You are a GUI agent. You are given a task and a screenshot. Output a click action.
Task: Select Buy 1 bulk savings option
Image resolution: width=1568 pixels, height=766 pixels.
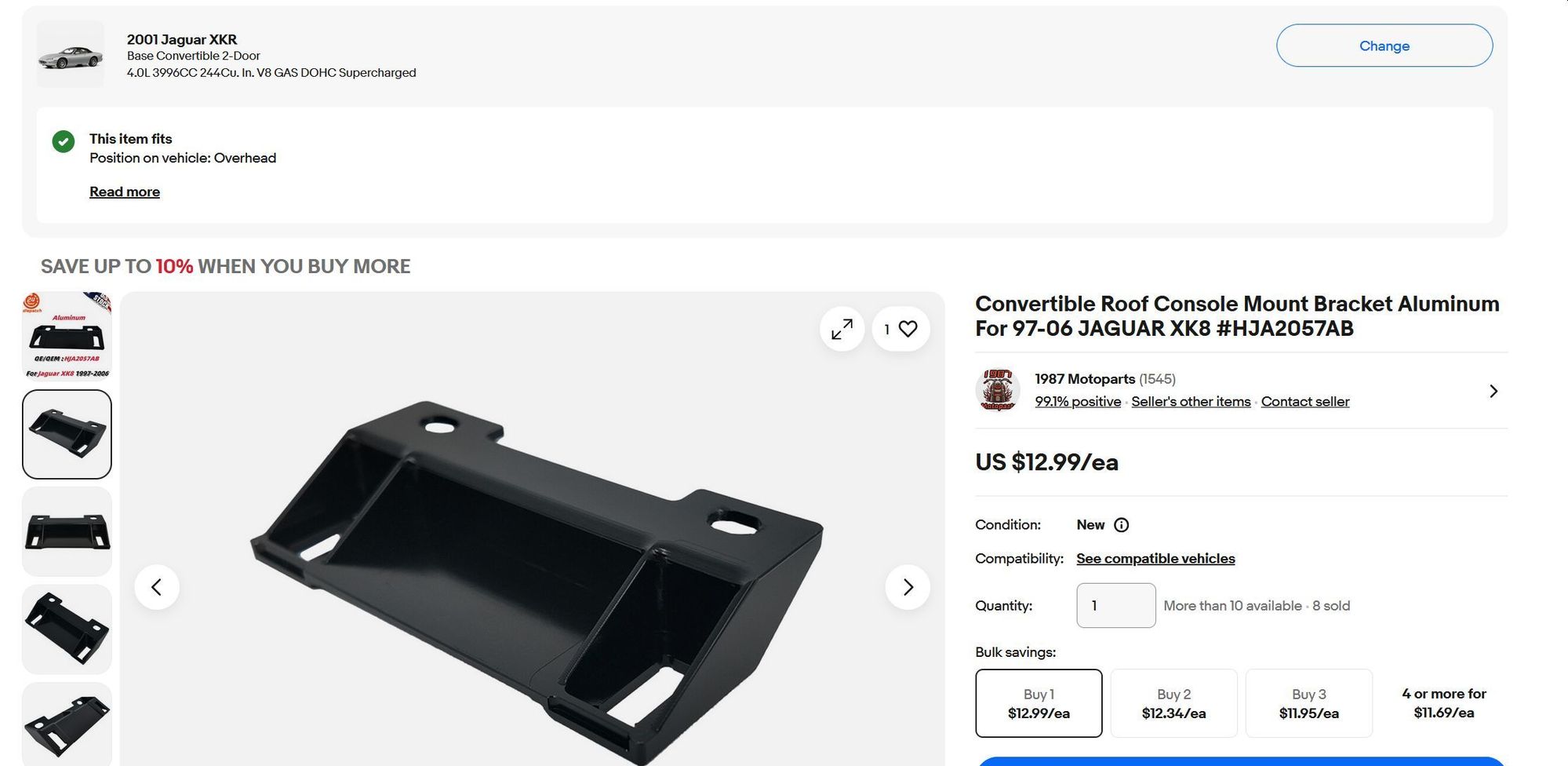click(1039, 703)
